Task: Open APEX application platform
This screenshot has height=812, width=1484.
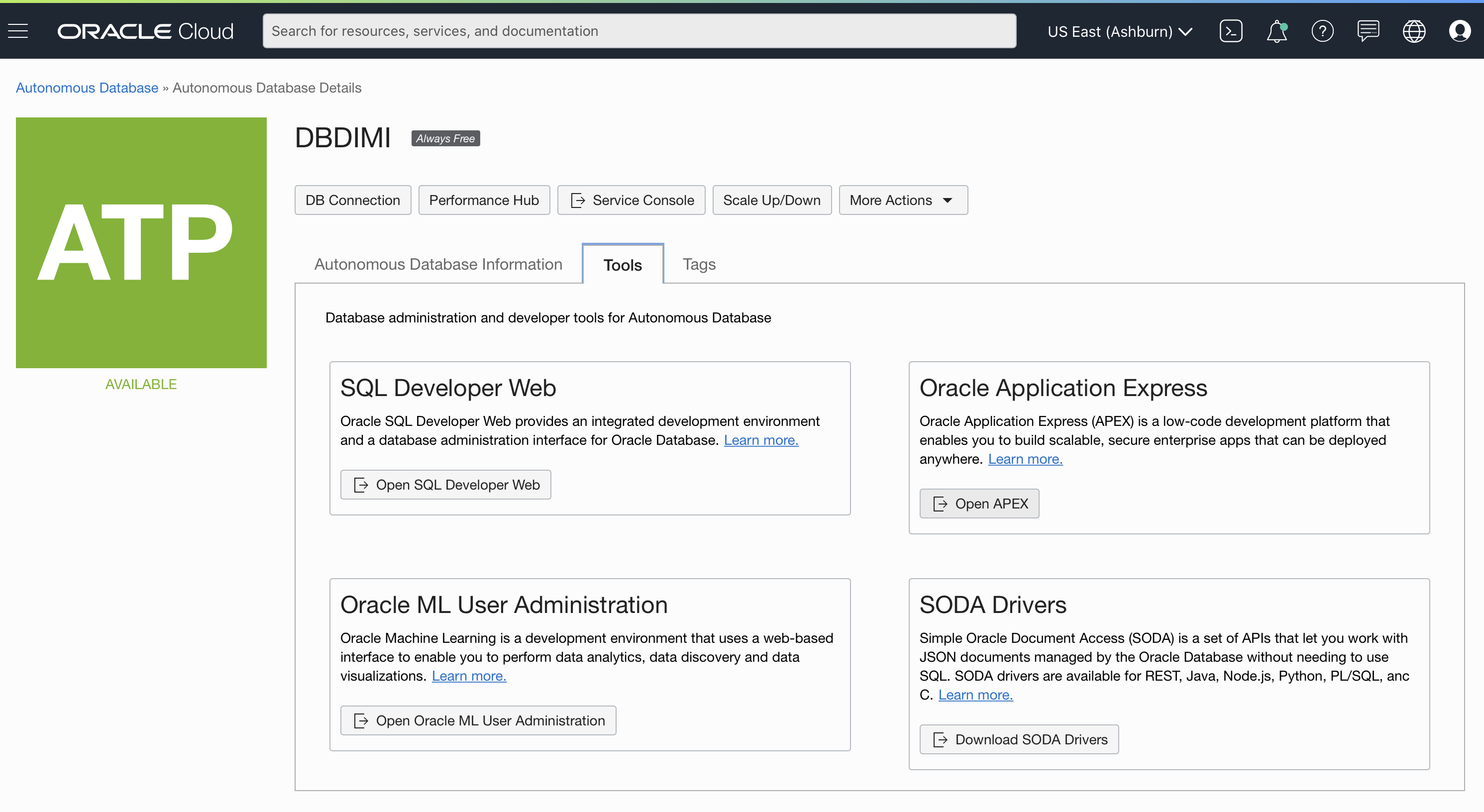Action: pos(979,503)
